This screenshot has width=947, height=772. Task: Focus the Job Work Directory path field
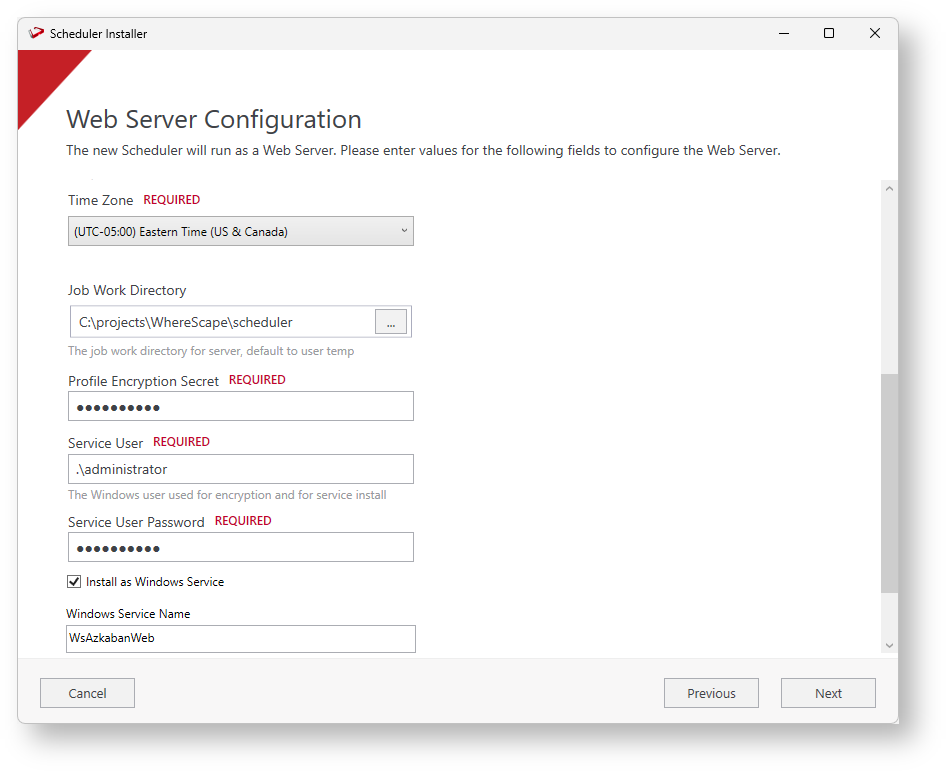tap(224, 322)
